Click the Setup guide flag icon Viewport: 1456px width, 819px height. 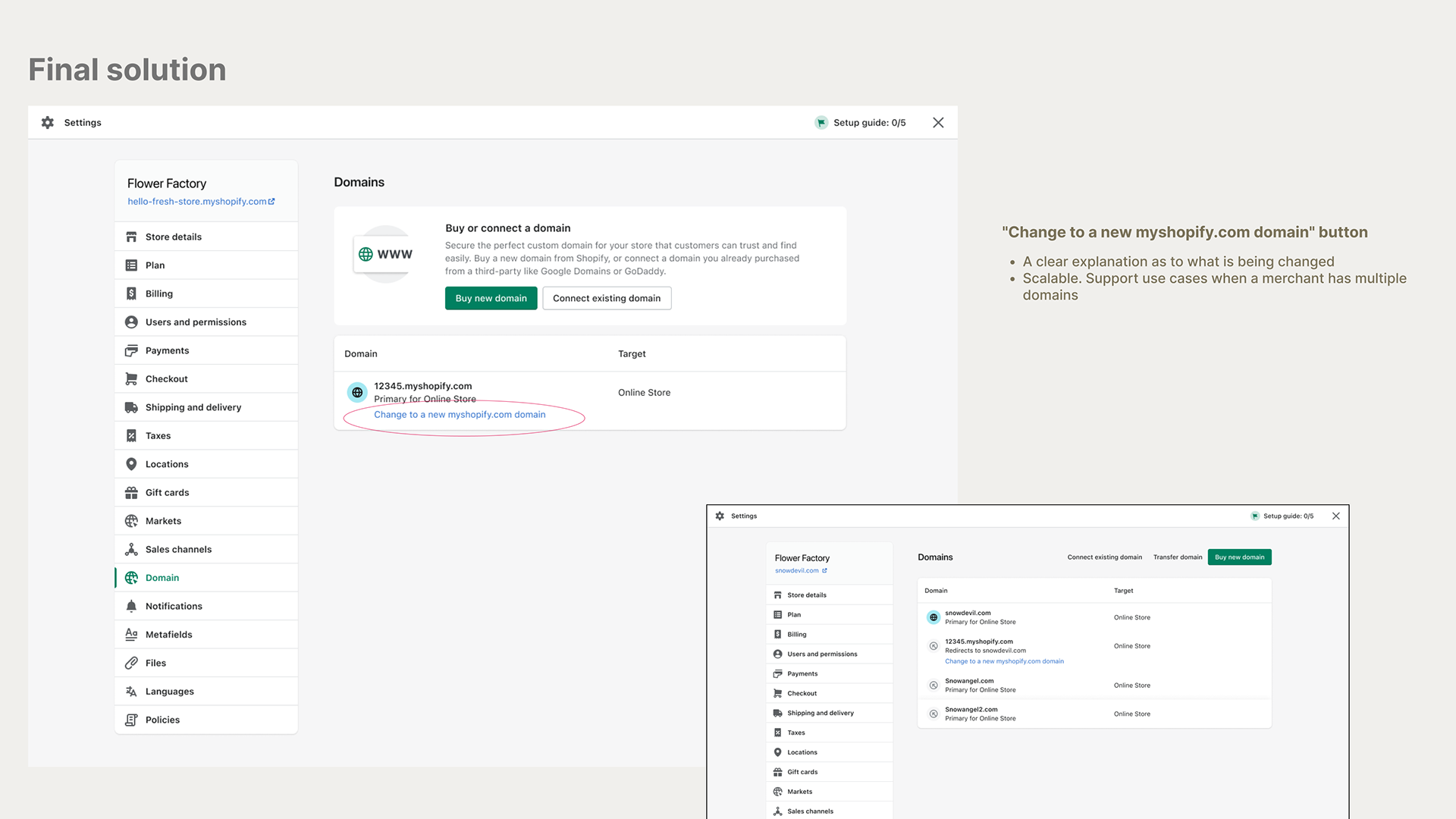[x=821, y=123]
